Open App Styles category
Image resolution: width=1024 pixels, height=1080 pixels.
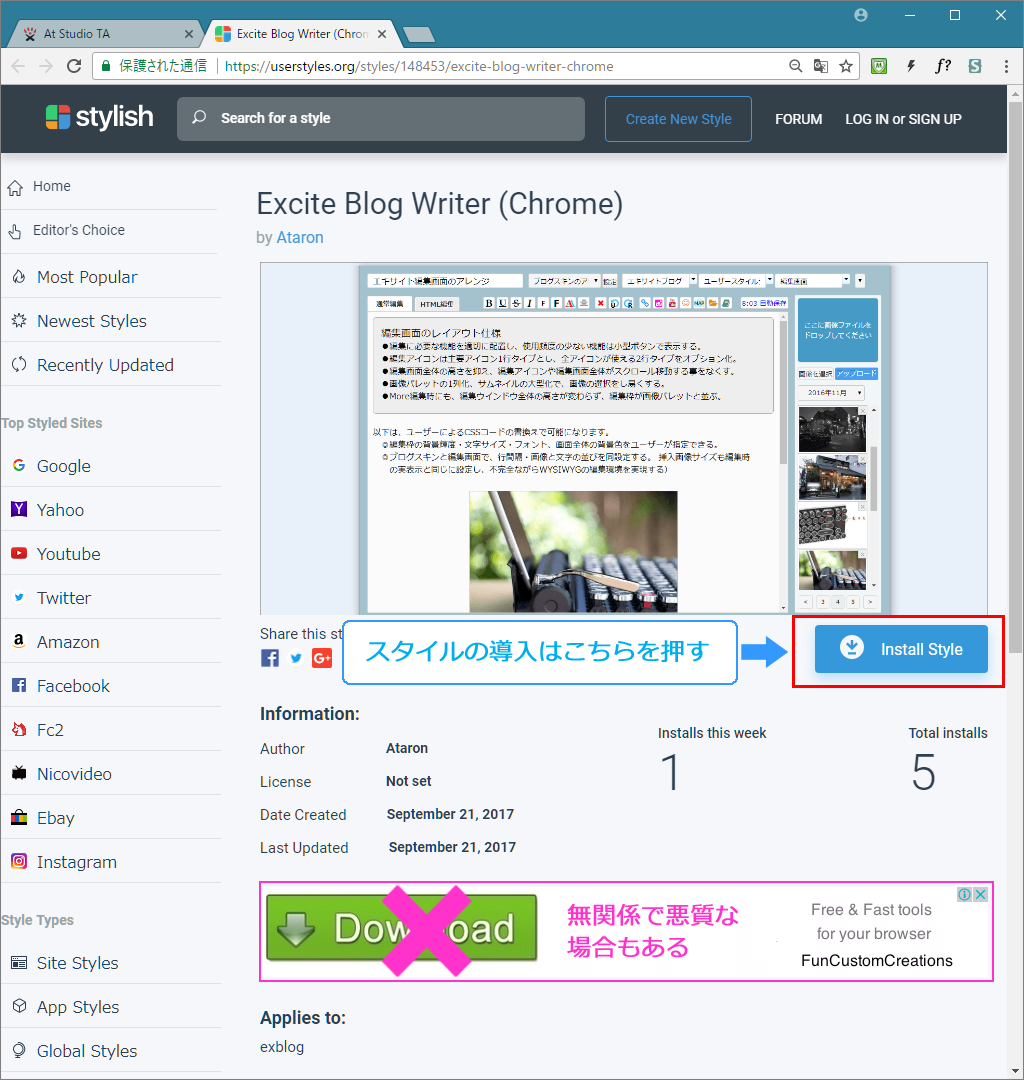(78, 1007)
